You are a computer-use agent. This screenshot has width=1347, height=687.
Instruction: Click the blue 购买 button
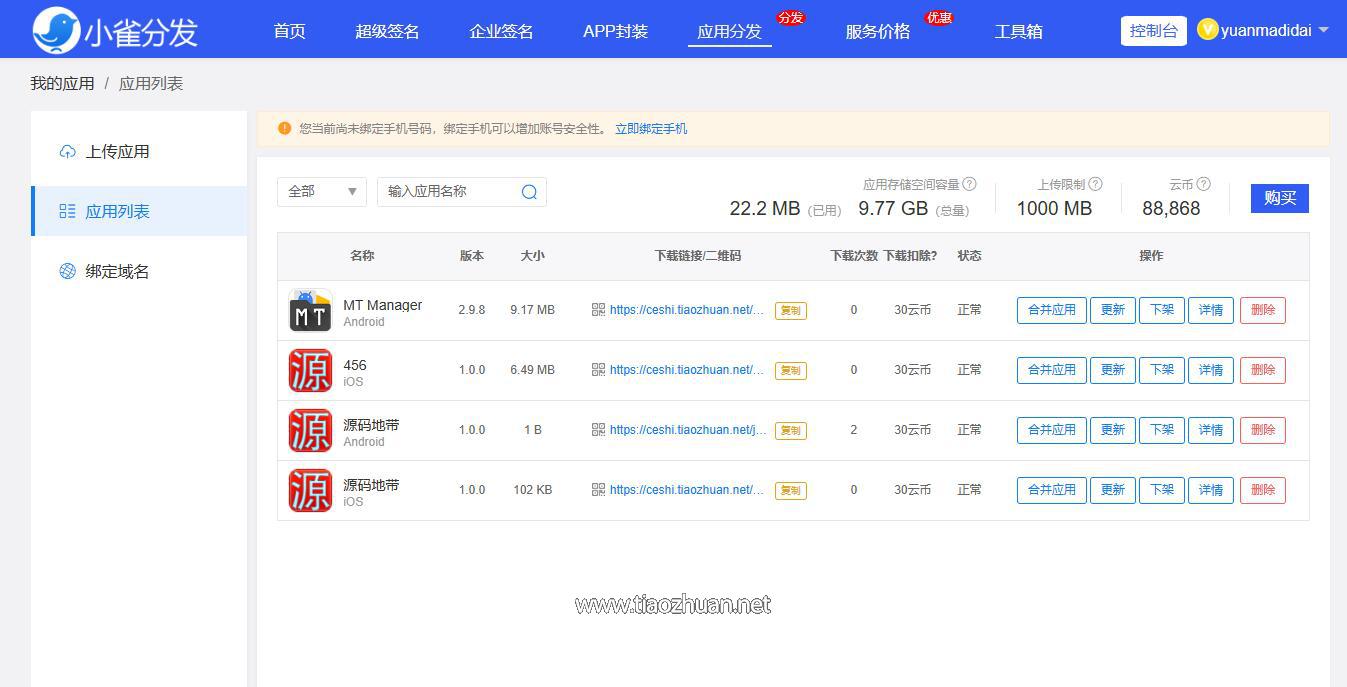[x=1279, y=198]
